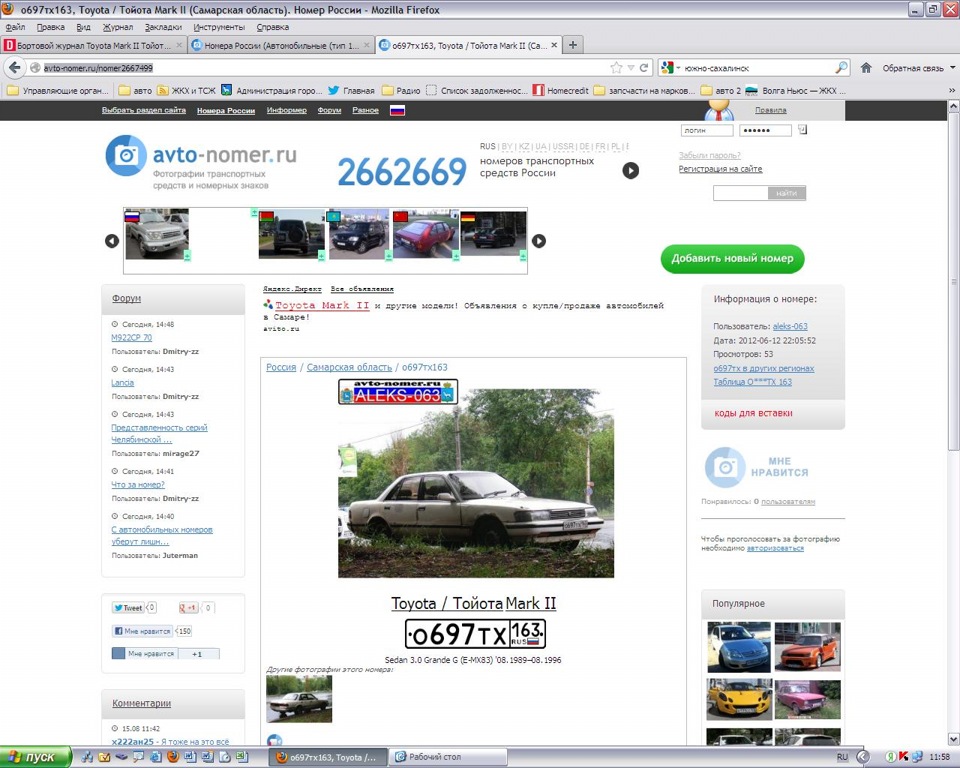Image resolution: width=960 pixels, height=768 pixels.
Task: Open the Homecredit bookmark
Action: (560, 90)
